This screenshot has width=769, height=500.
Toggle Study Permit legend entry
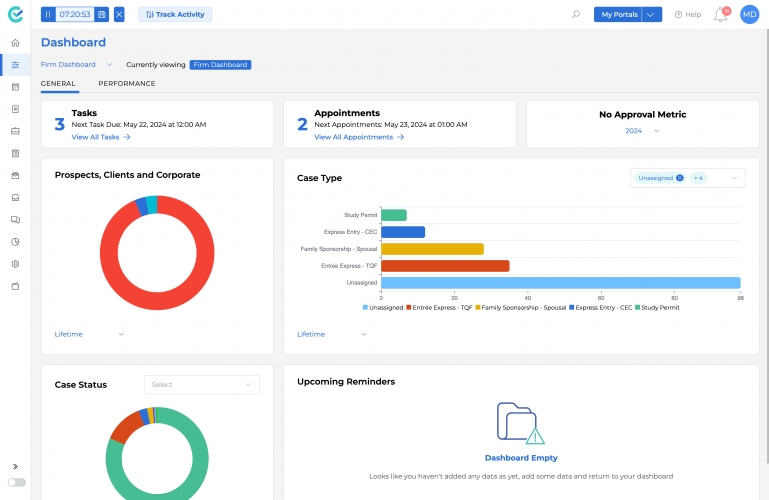657,307
